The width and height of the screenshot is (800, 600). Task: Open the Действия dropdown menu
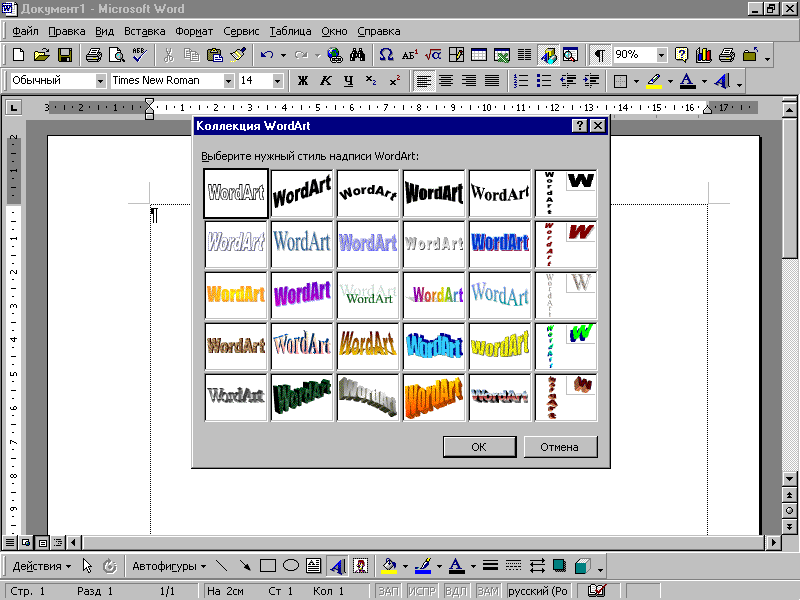tap(41, 566)
